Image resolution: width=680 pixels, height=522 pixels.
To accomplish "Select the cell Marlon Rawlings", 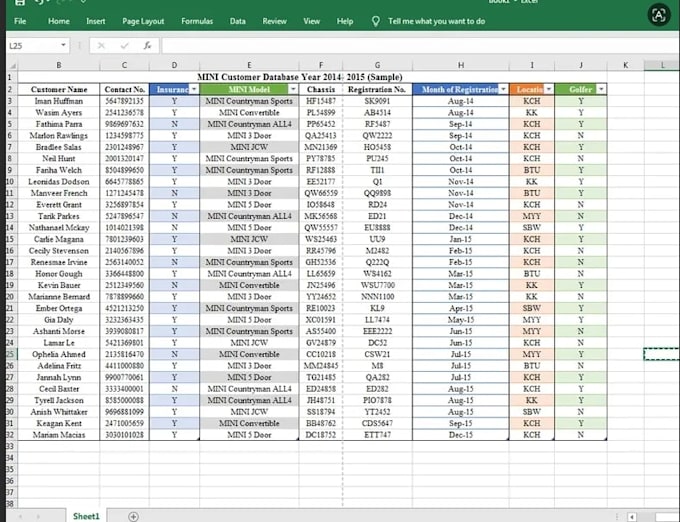I will point(59,135).
